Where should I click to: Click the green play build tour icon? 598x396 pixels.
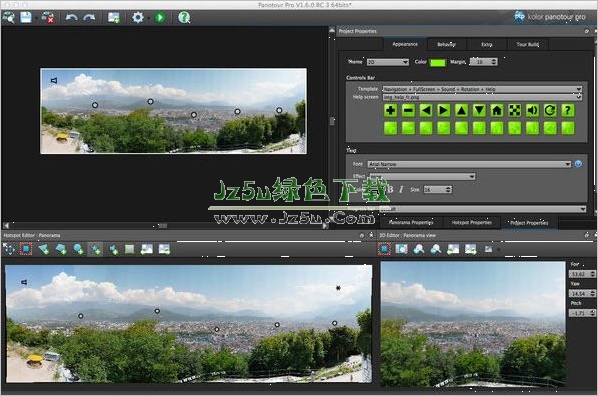(160, 18)
